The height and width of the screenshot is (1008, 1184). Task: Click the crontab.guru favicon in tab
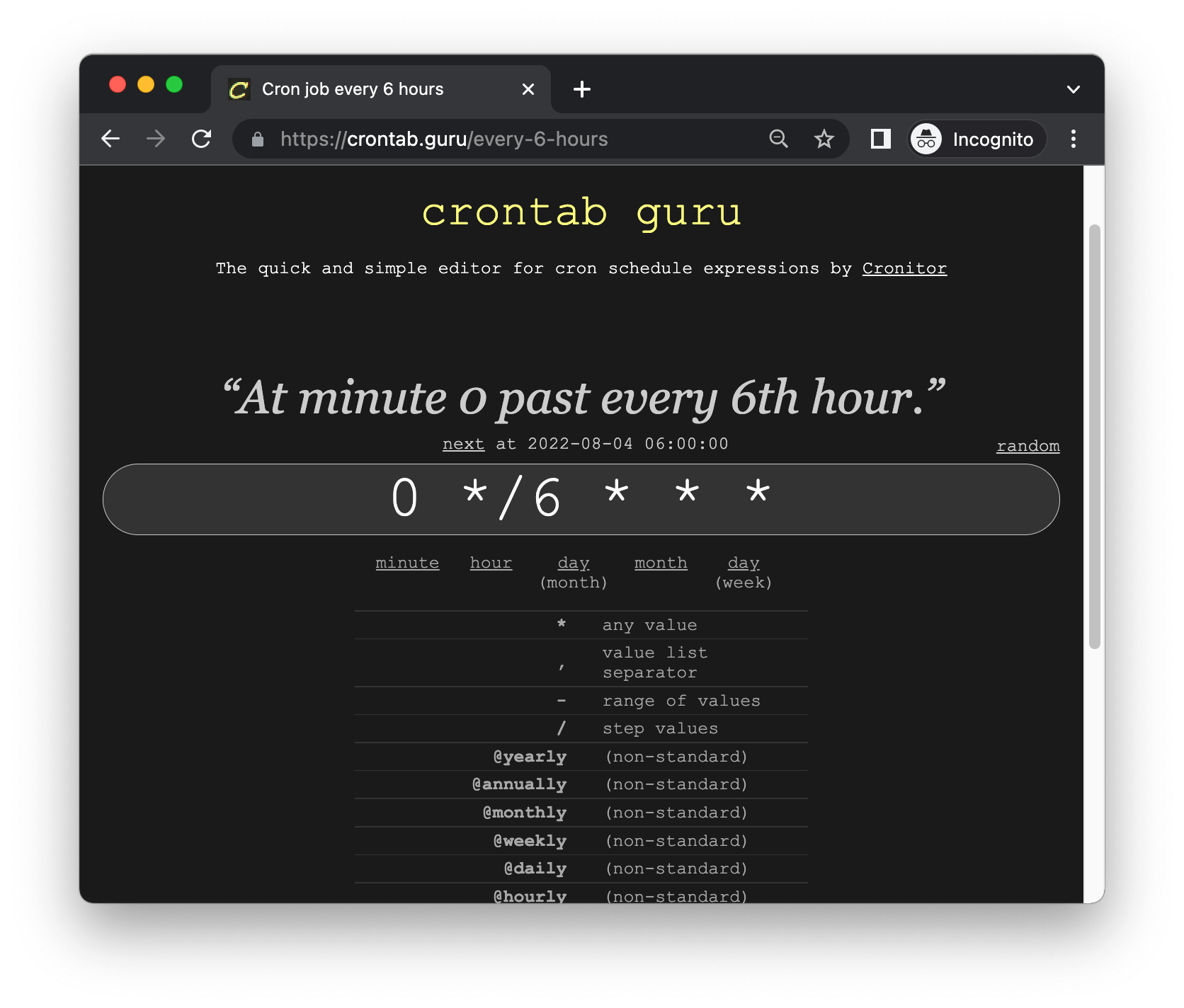[x=239, y=89]
